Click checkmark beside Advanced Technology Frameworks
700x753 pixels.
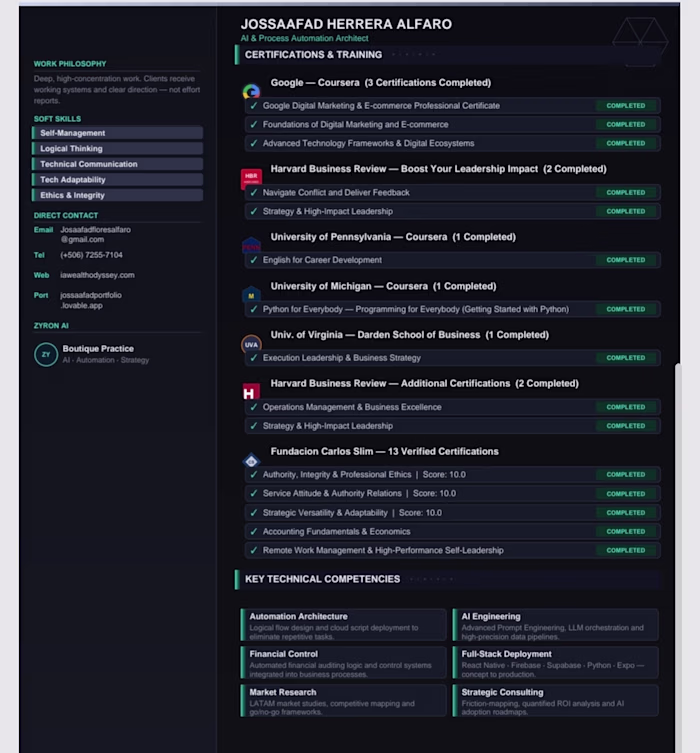[254, 143]
